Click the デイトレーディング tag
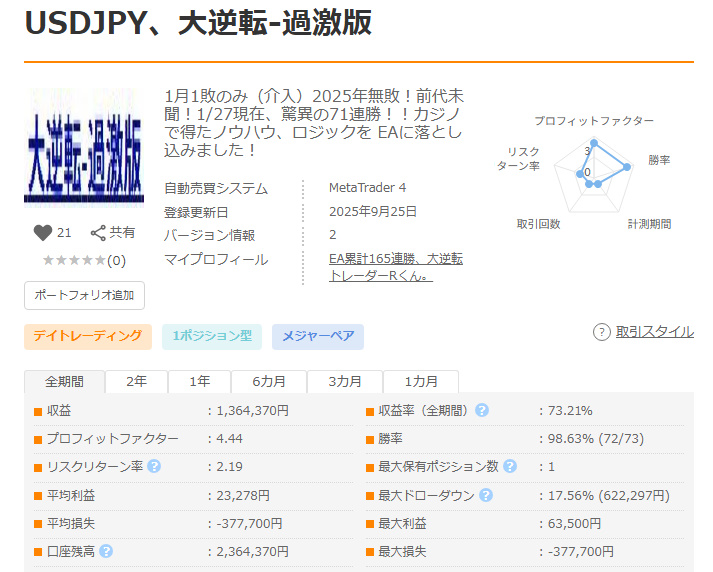Image resolution: width=713 pixels, height=572 pixels. point(88,337)
